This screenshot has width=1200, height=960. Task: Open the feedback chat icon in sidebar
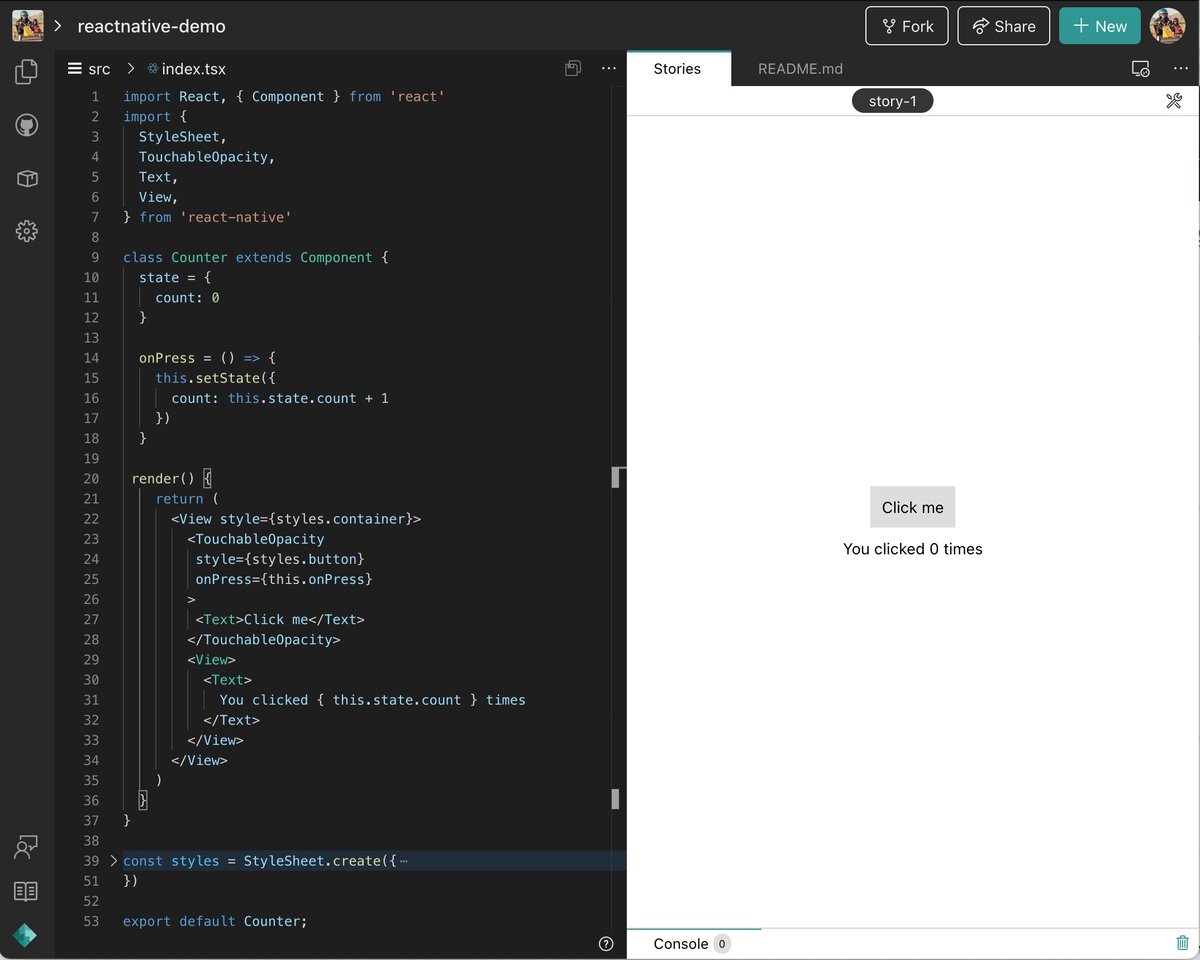[26, 847]
